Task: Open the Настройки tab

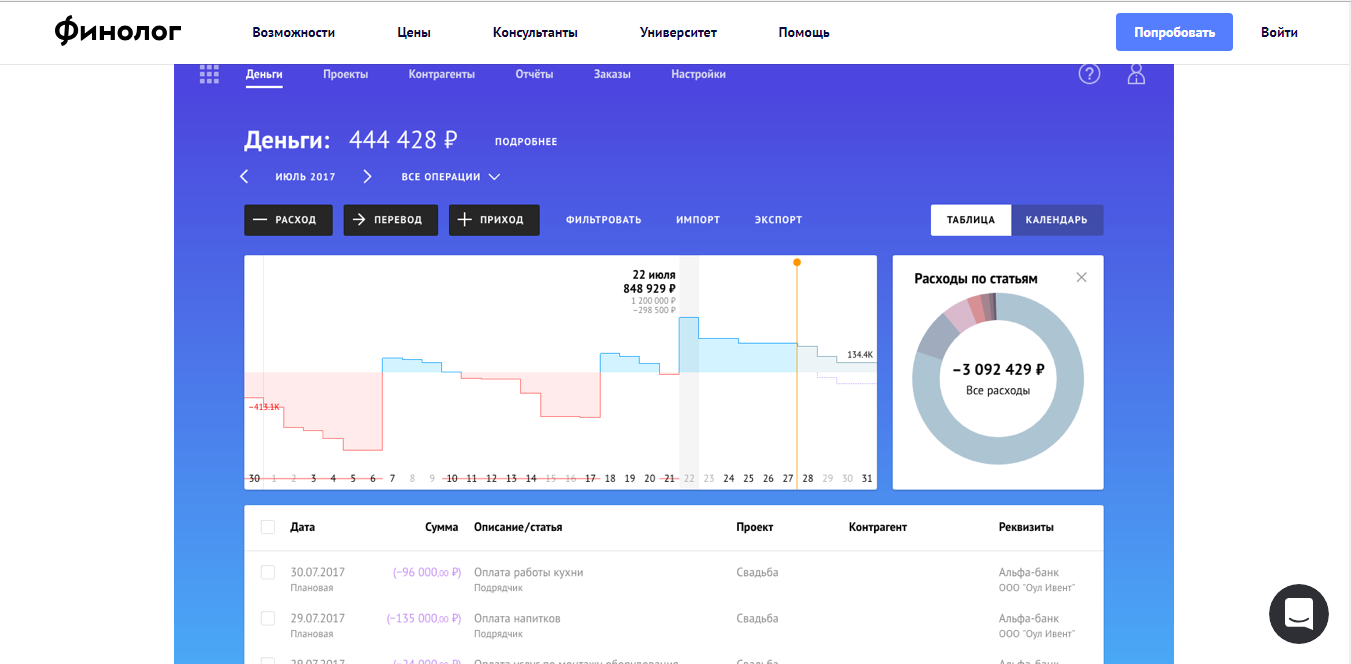Action: (x=698, y=75)
